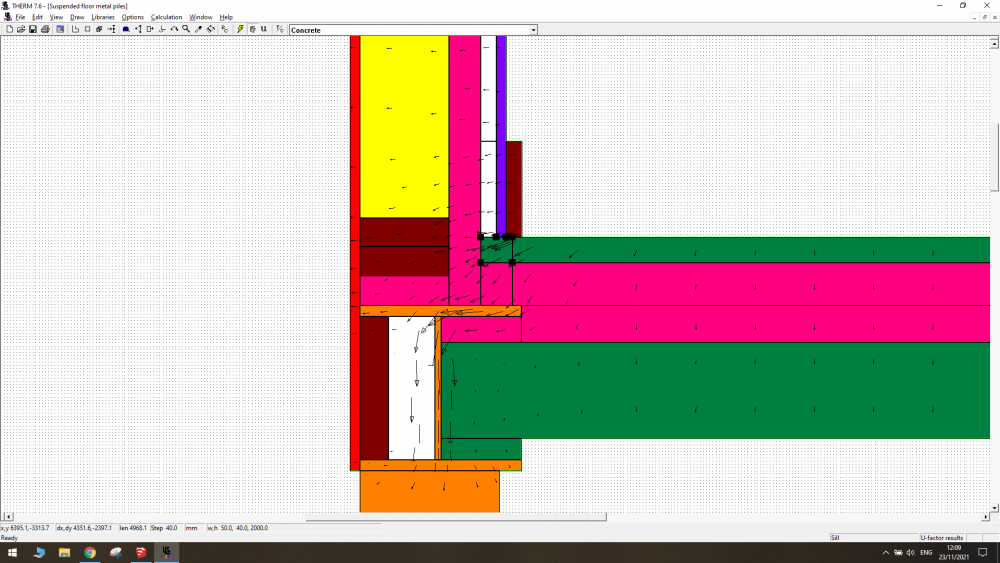Select the large lower green floor slab
1000x563 pixels.
pyautogui.click(x=714, y=390)
